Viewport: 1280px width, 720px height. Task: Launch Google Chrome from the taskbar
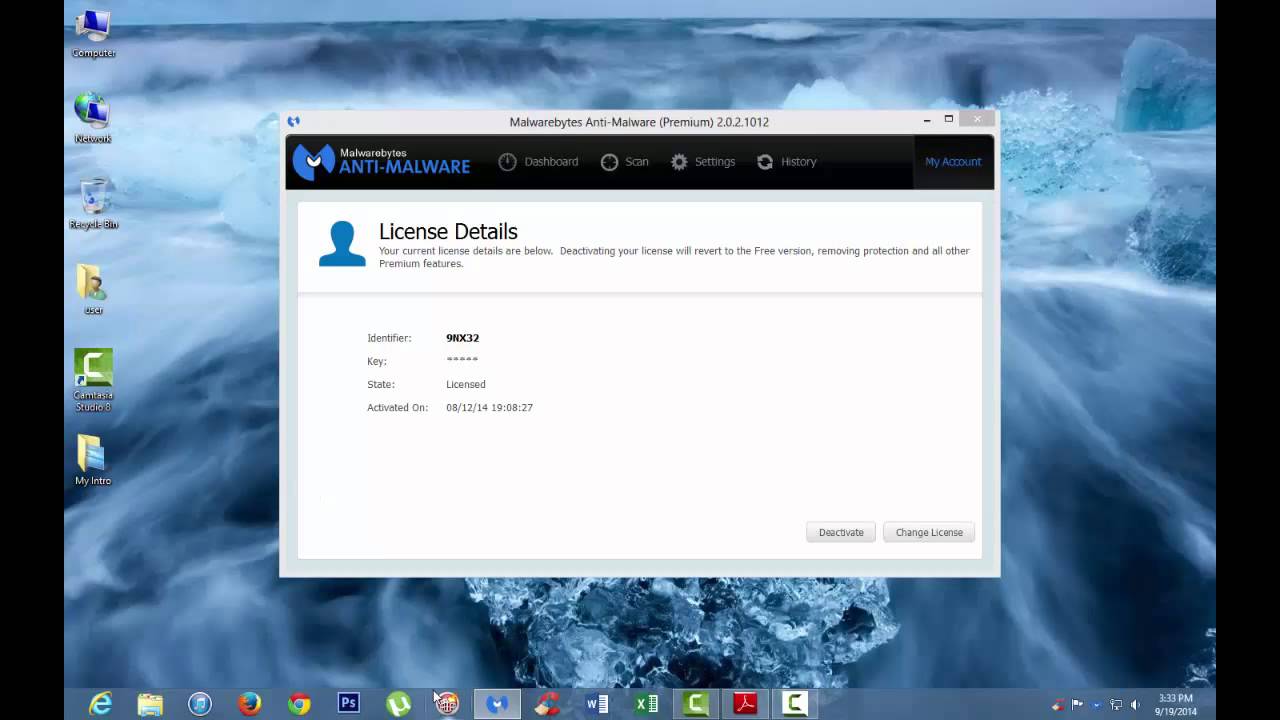(299, 704)
